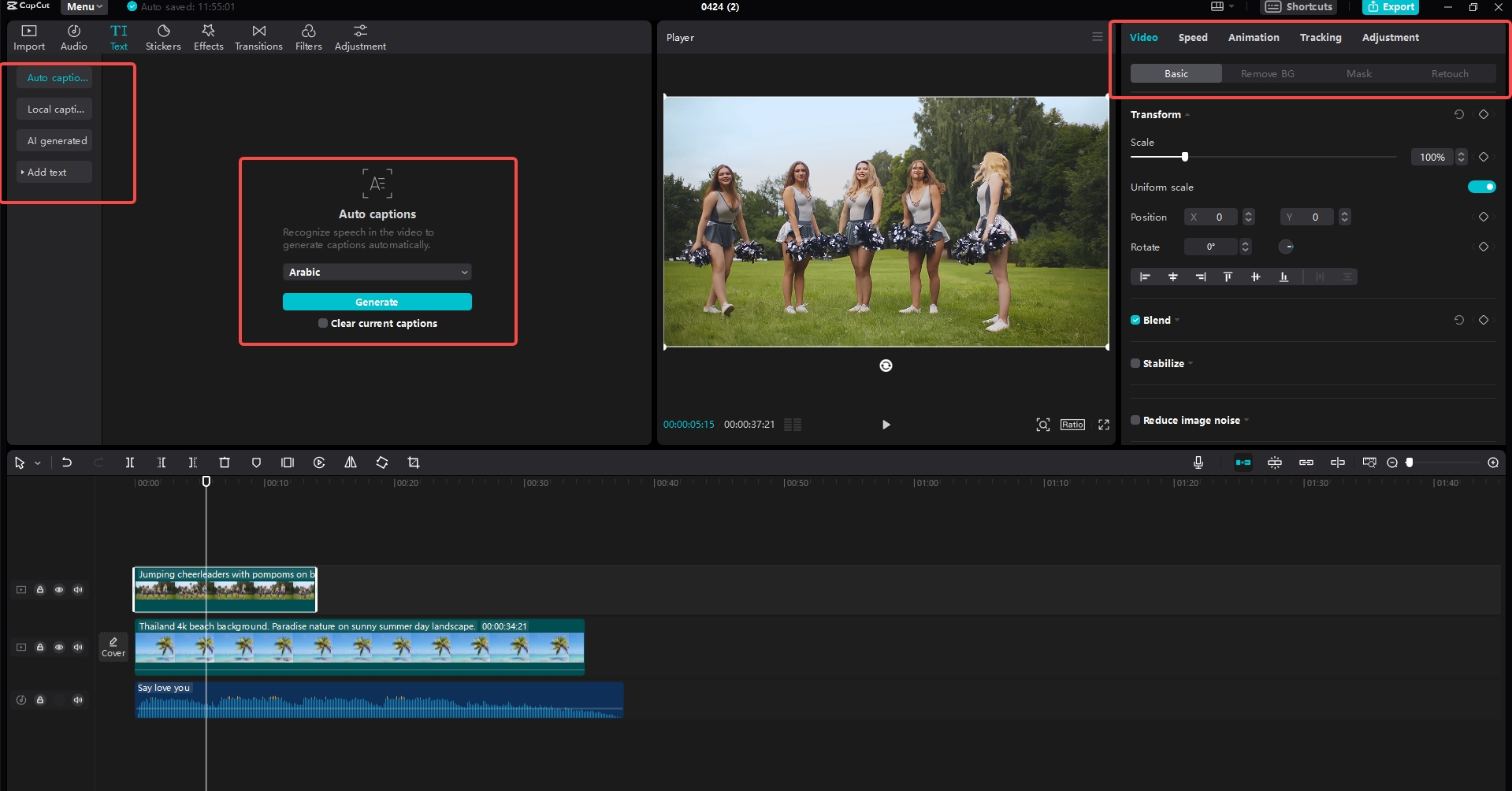This screenshot has height=791, width=1512.
Task: Start recording a voiceover with the microphone
Action: [1198, 462]
